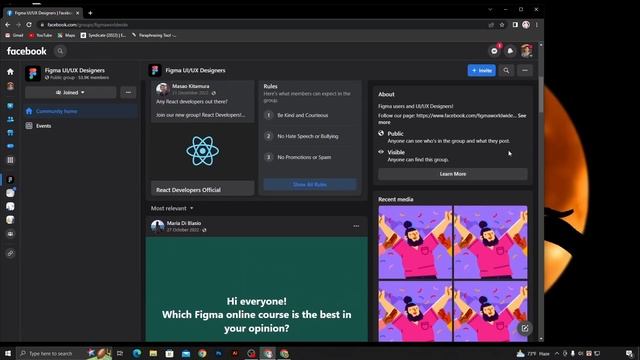Expand the Joined dropdown button

71,93
